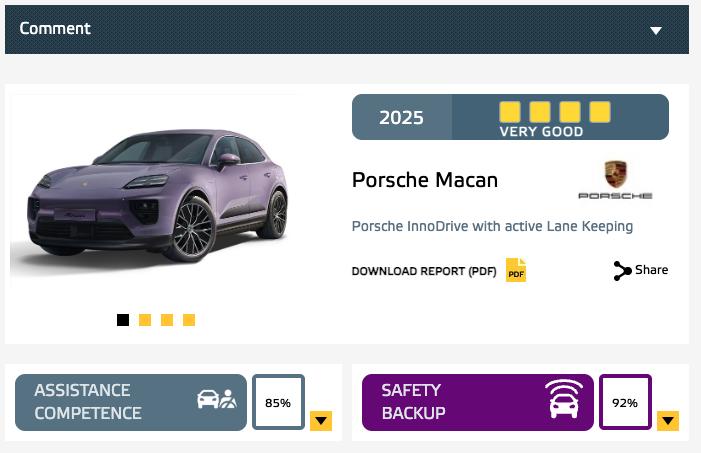Viewport: 701px width, 453px height.
Task: Click the second yellow rating square
Action: (540, 112)
